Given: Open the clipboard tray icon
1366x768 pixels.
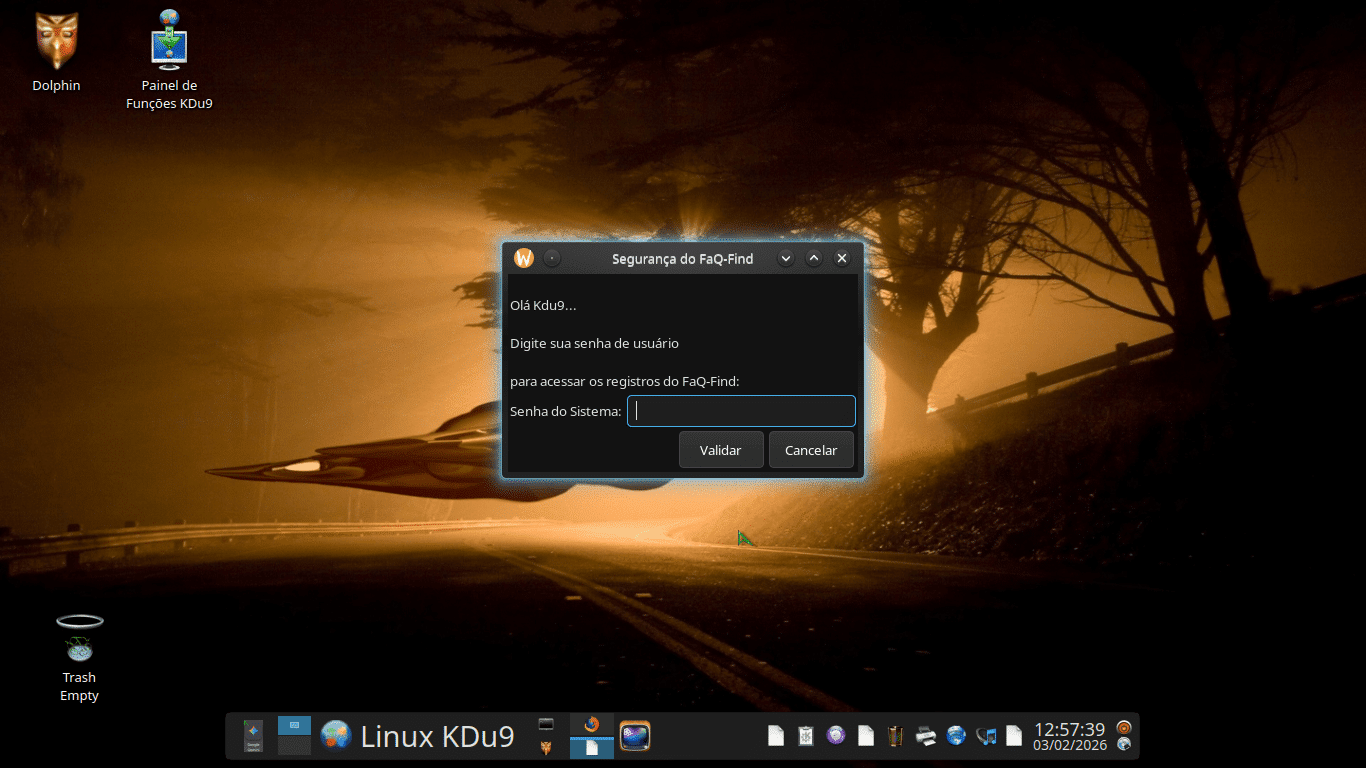Looking at the screenshot, I should [805, 736].
